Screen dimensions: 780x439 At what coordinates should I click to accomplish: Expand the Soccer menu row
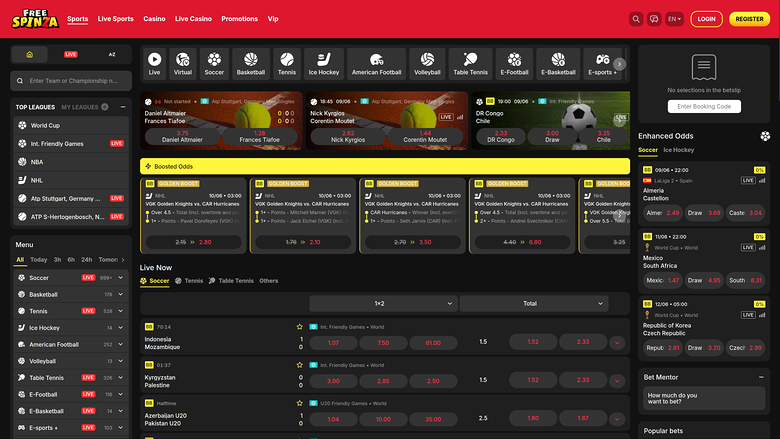pos(120,277)
